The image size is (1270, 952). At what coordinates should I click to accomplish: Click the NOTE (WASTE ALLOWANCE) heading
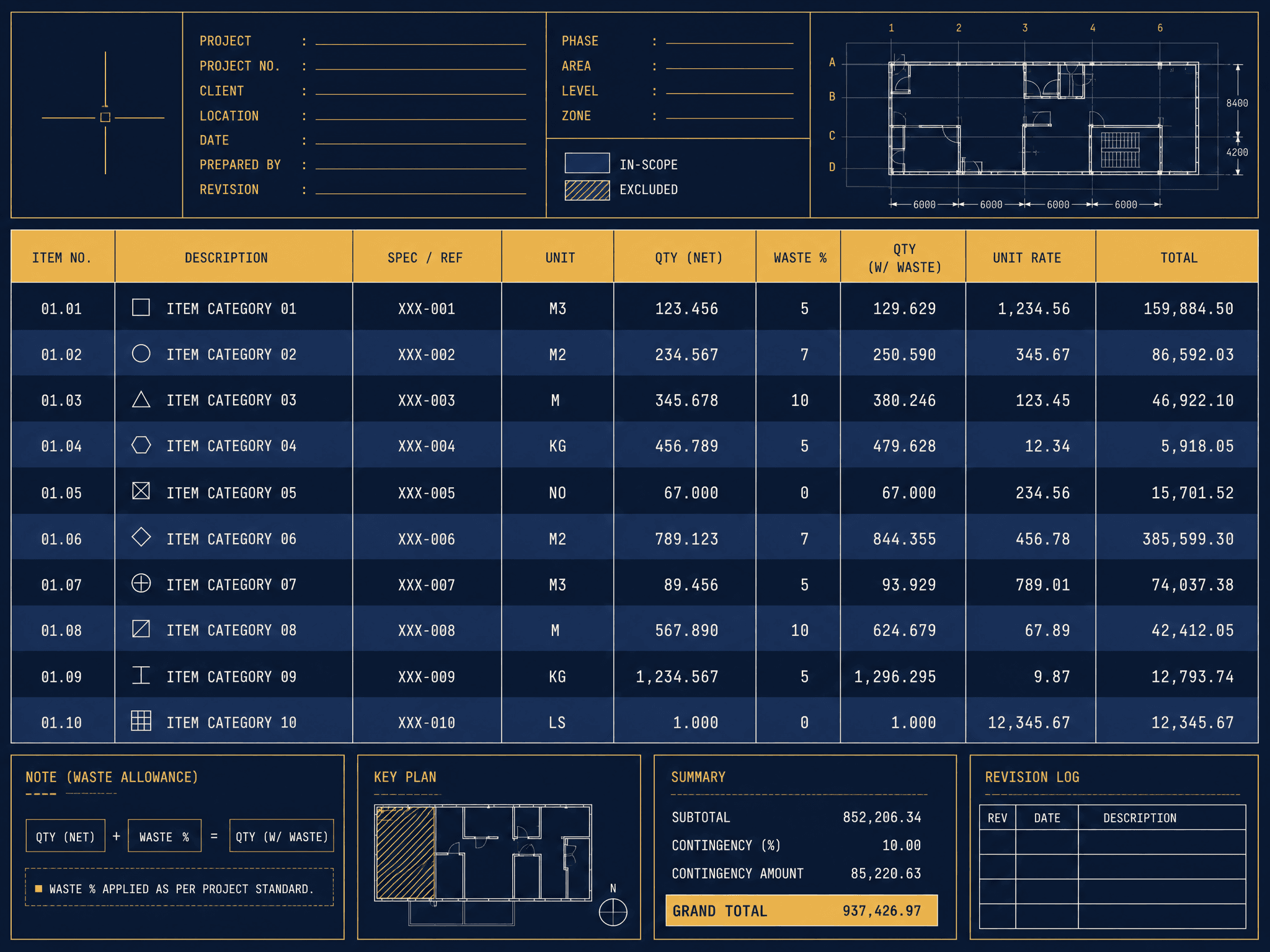(x=112, y=777)
